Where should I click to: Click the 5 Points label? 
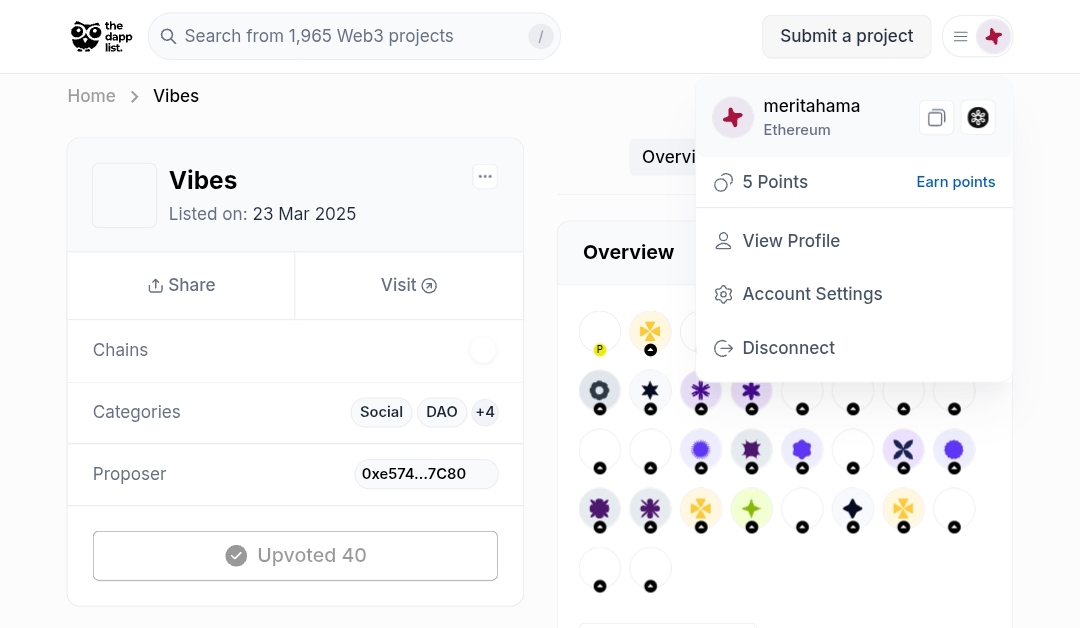(x=775, y=182)
